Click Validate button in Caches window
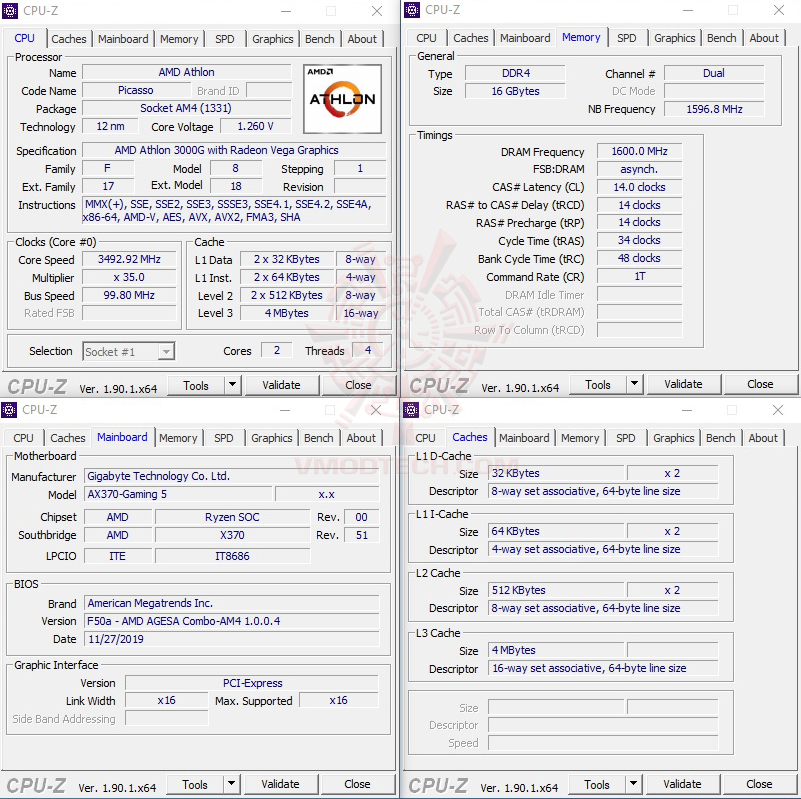 tap(682, 784)
